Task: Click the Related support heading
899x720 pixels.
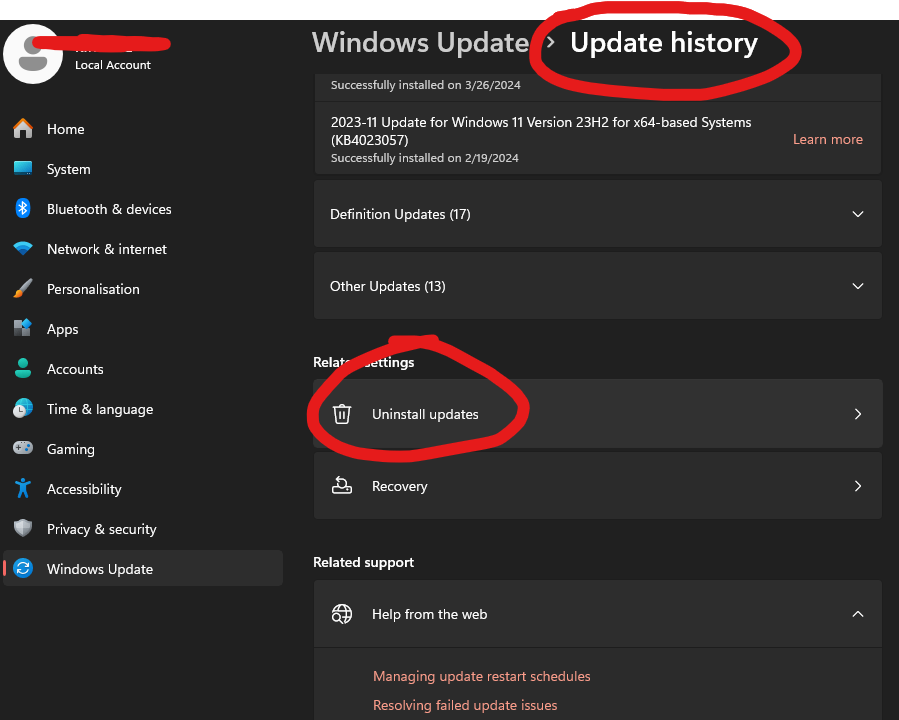Action: click(363, 562)
